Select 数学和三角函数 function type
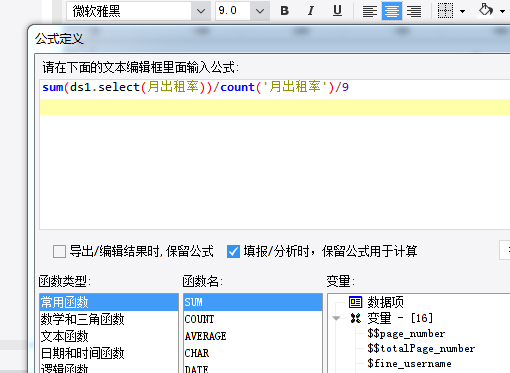 (x=109, y=319)
